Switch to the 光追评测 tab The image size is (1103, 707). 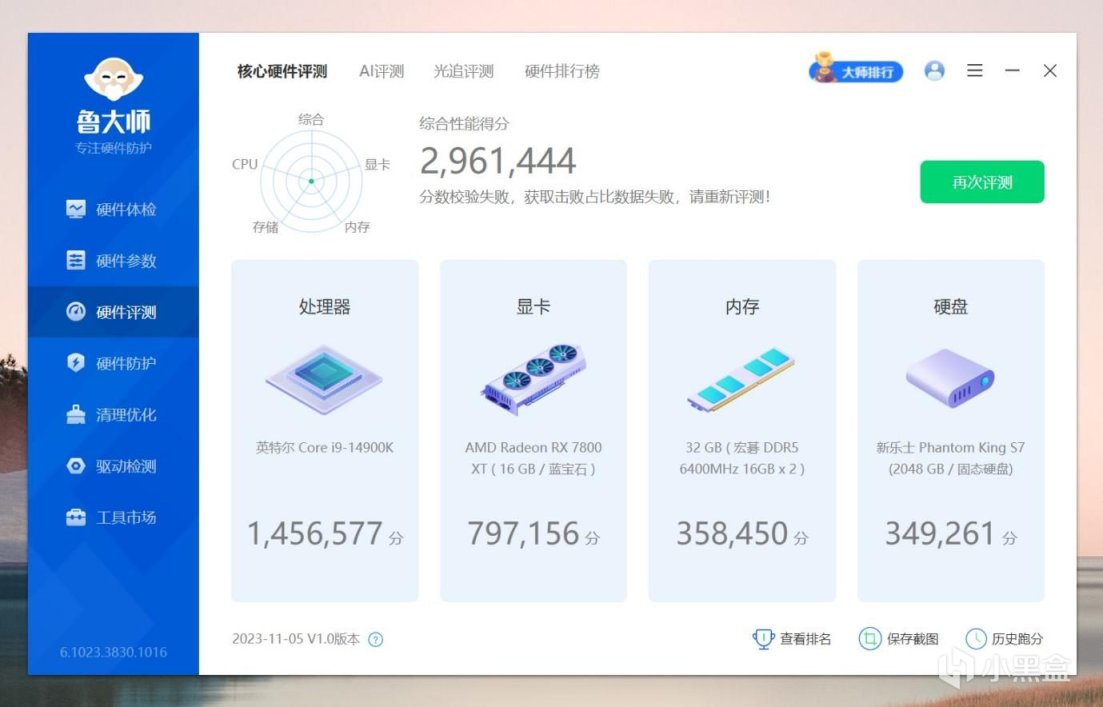pos(464,71)
